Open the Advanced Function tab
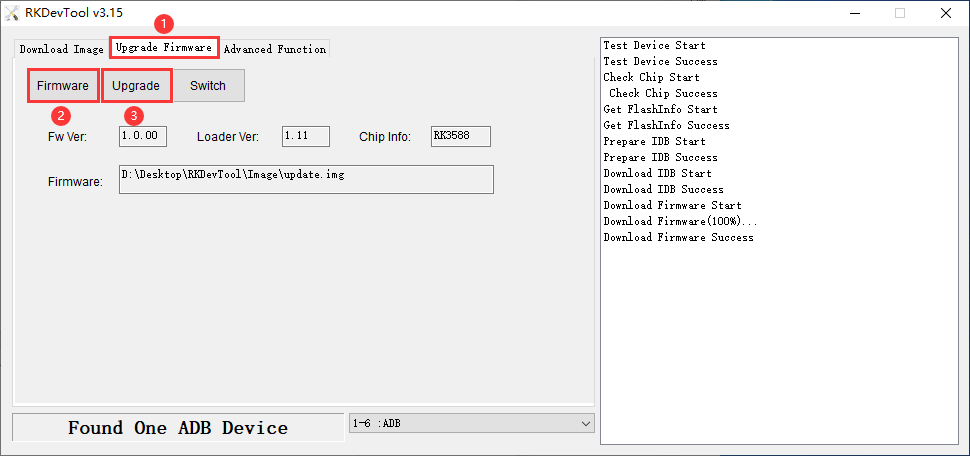 pos(274,49)
